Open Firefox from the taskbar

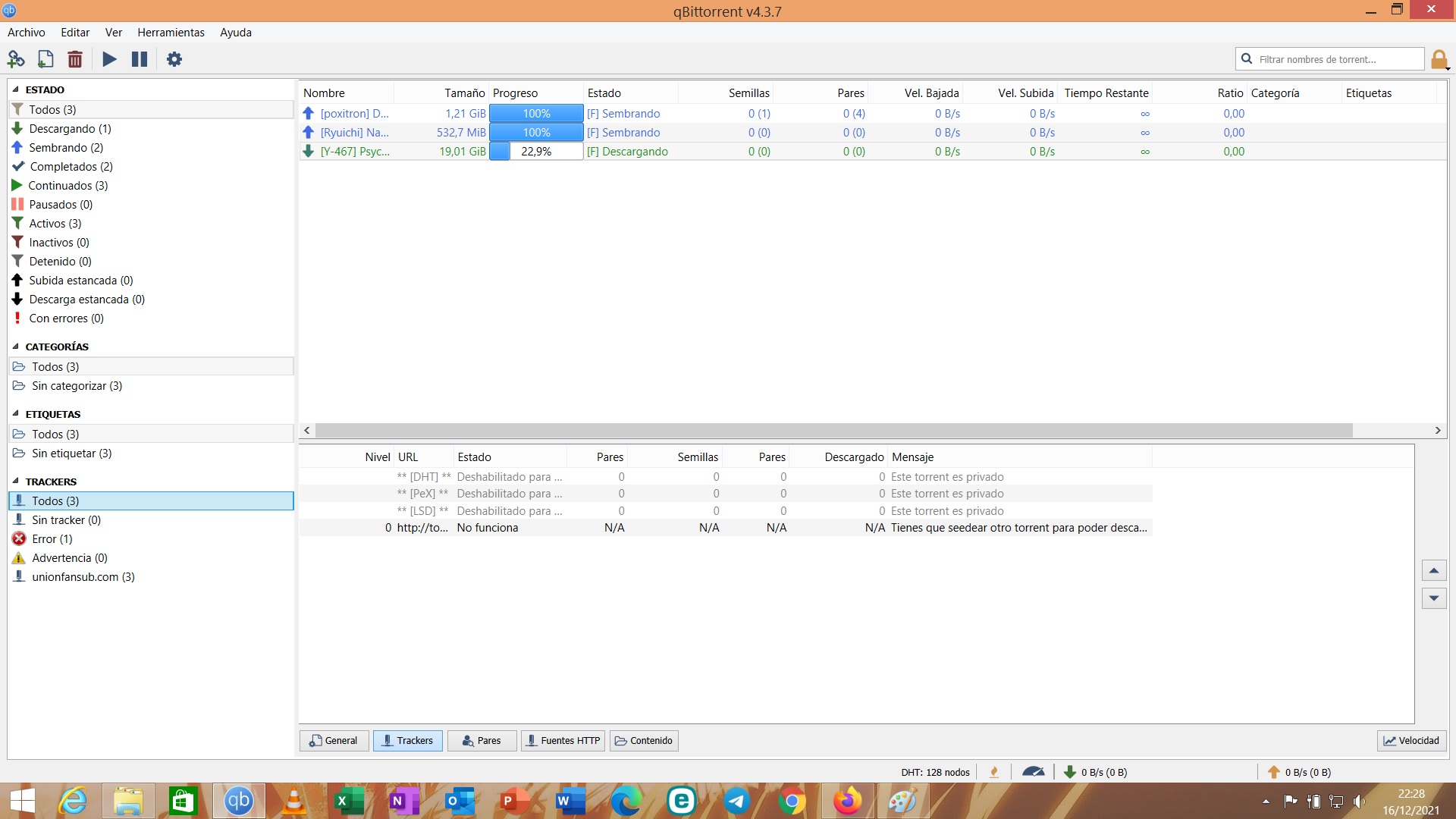[847, 802]
